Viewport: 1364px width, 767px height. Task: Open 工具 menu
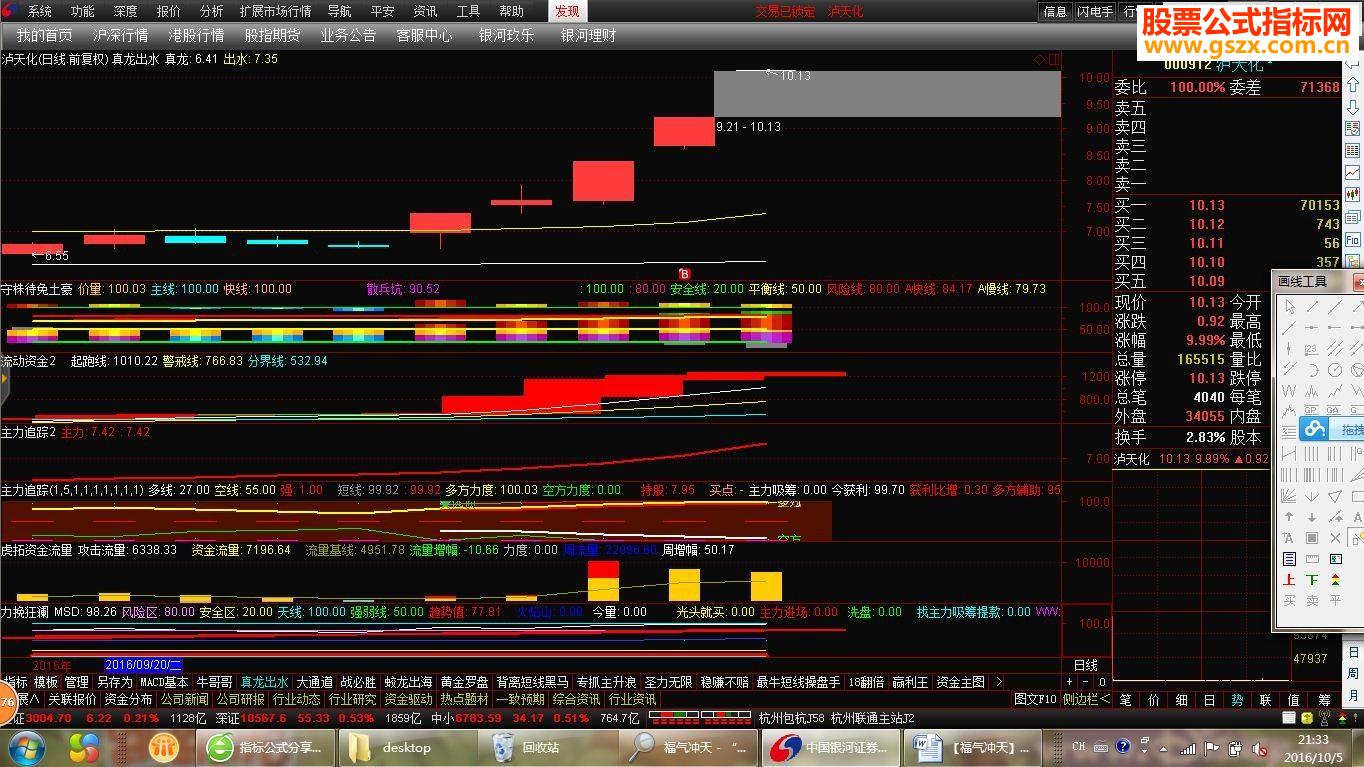point(468,11)
